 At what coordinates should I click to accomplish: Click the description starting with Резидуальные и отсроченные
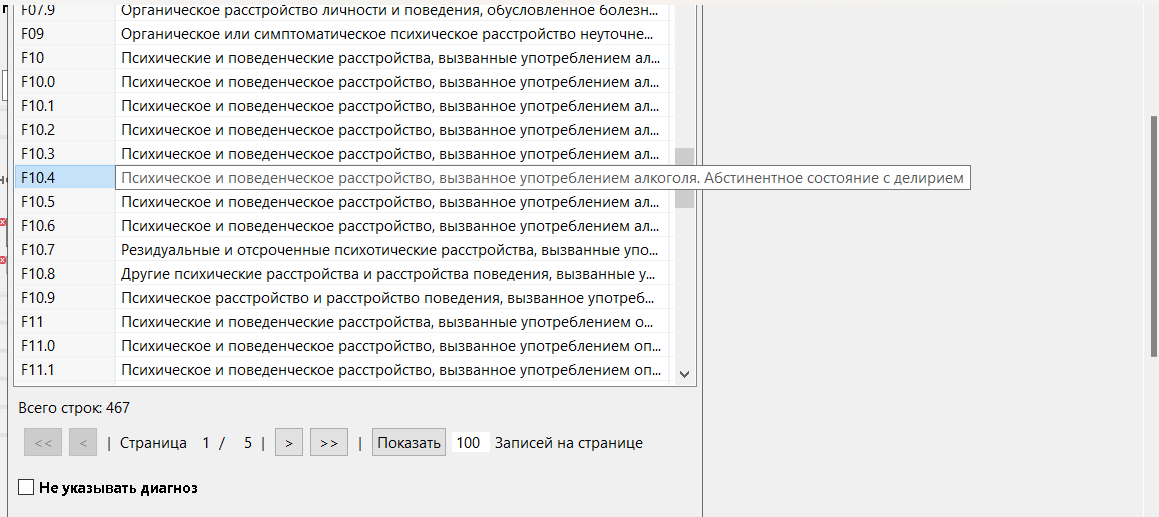click(391, 250)
